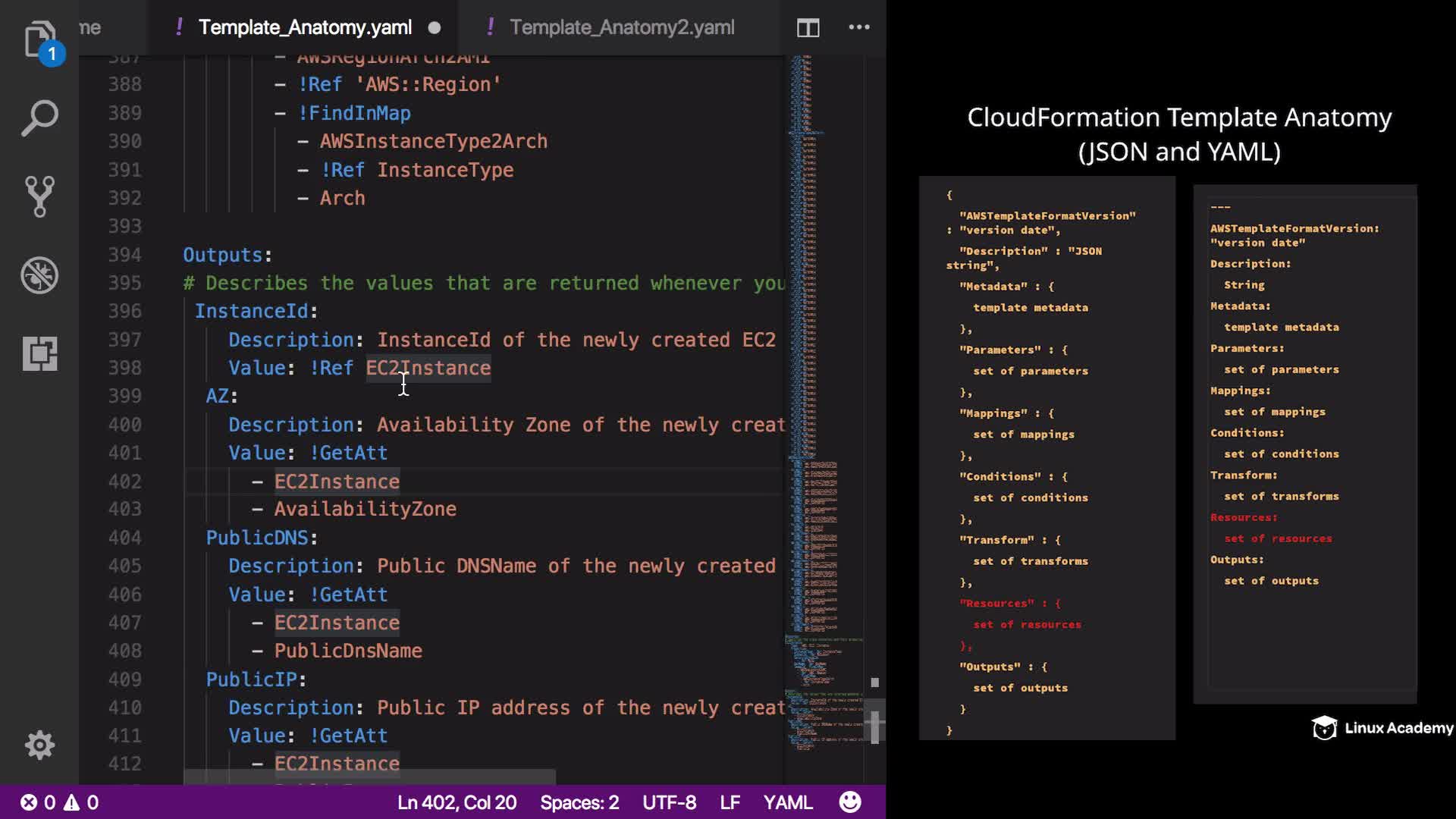Click the unsaved dot on Template_Anatomy.yaml tab

click(x=435, y=28)
